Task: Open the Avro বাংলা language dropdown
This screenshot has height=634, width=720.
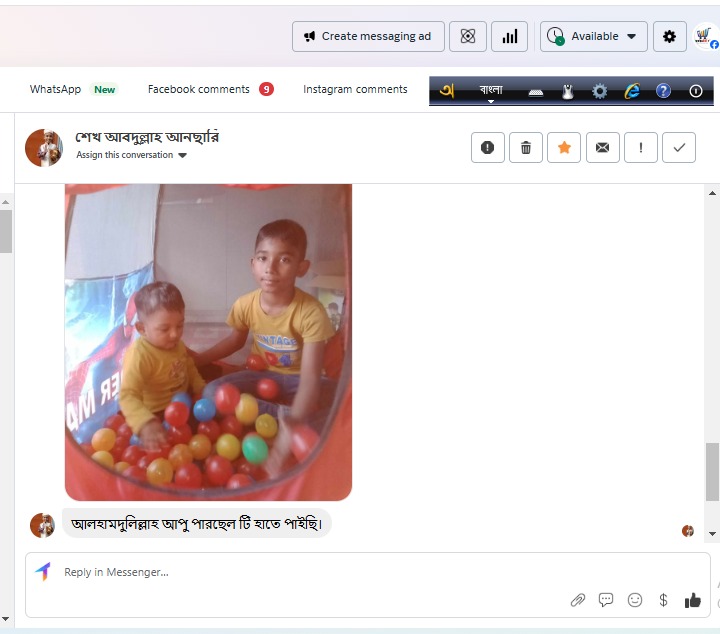Action: 491,91
